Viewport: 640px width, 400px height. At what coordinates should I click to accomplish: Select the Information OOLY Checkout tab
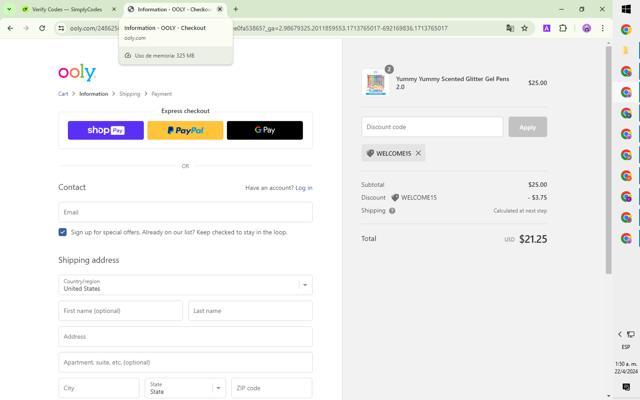[x=174, y=9]
